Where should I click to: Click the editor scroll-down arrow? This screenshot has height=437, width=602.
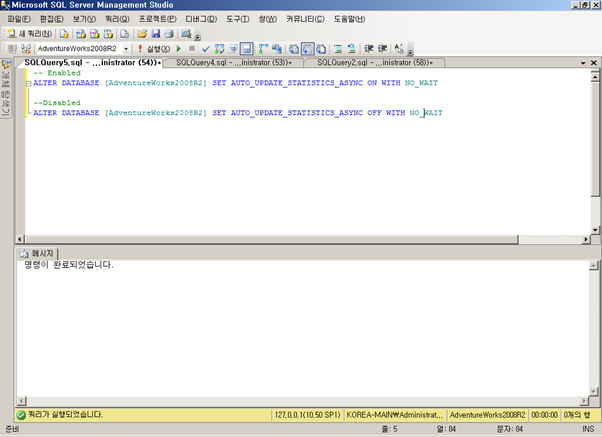595,230
